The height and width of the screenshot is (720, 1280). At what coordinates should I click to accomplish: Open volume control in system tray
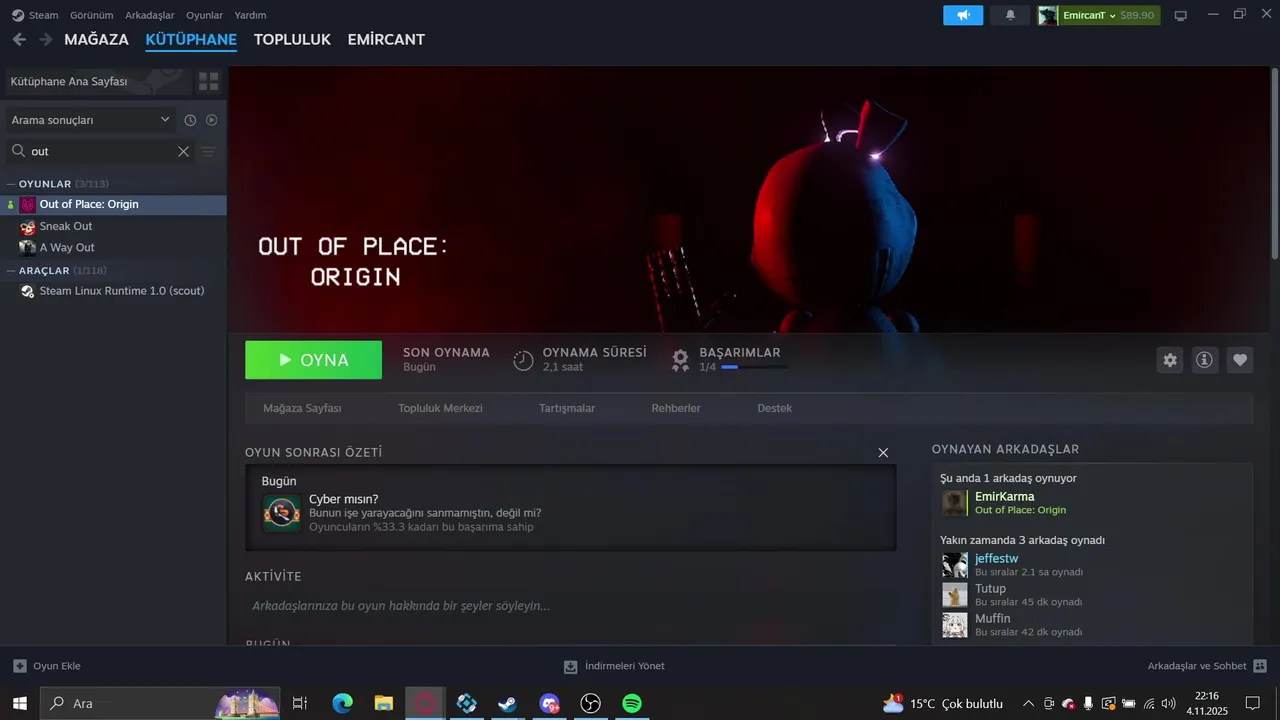1168,703
